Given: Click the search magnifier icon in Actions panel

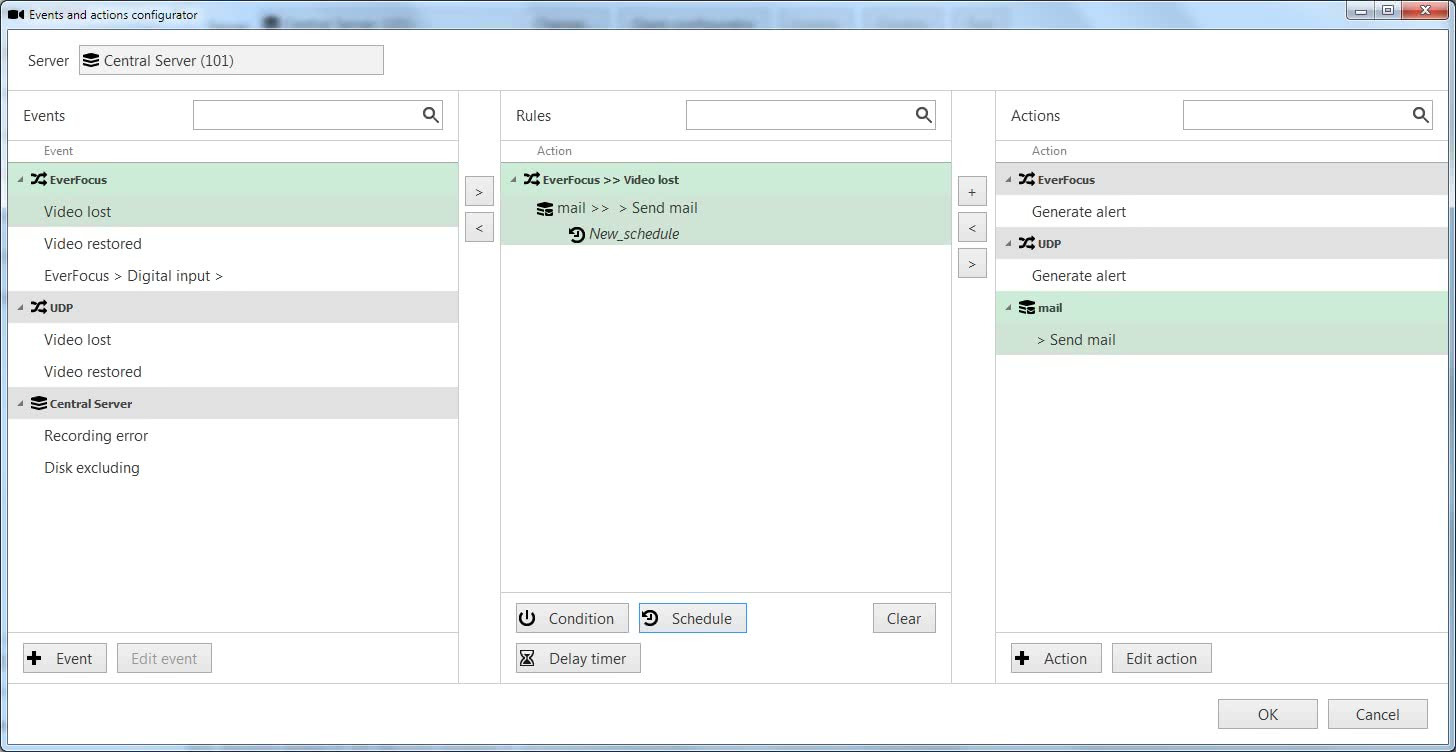Looking at the screenshot, I should [x=1421, y=115].
